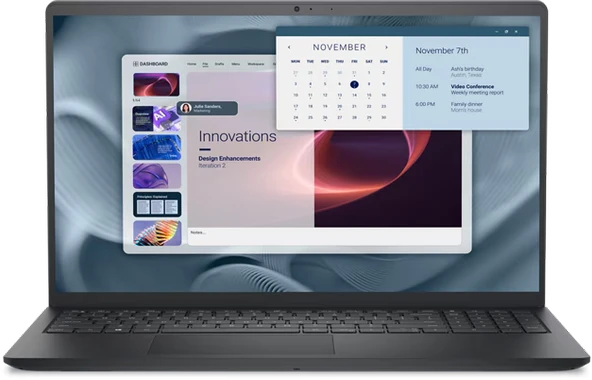The width and height of the screenshot is (592, 380).
Task: Open the Menu tab in Dashboard
Action: pos(236,64)
